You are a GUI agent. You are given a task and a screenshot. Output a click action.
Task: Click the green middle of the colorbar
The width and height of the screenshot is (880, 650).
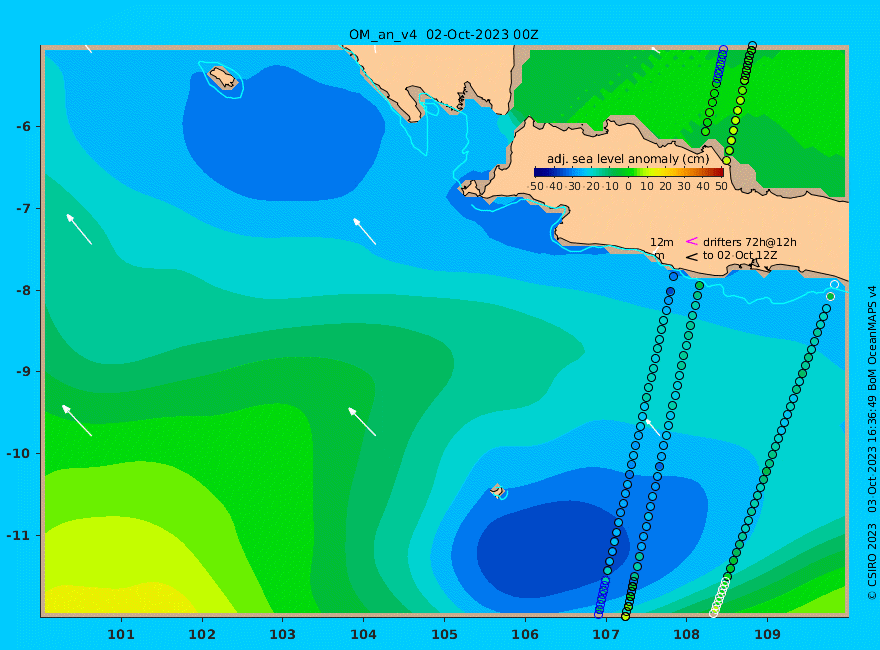click(629, 173)
